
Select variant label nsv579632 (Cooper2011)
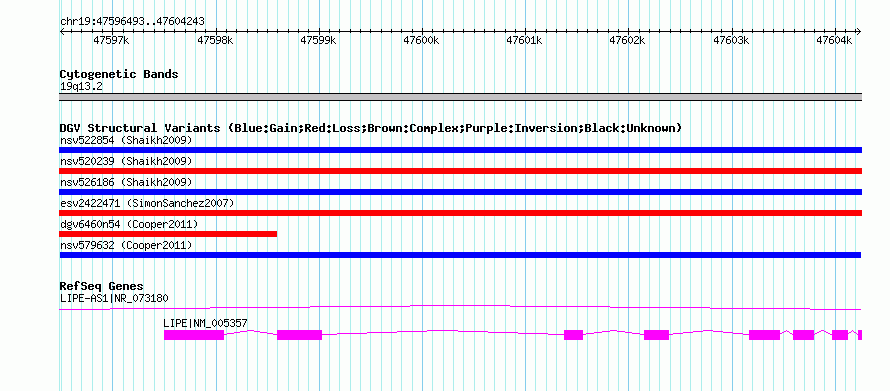pos(126,245)
